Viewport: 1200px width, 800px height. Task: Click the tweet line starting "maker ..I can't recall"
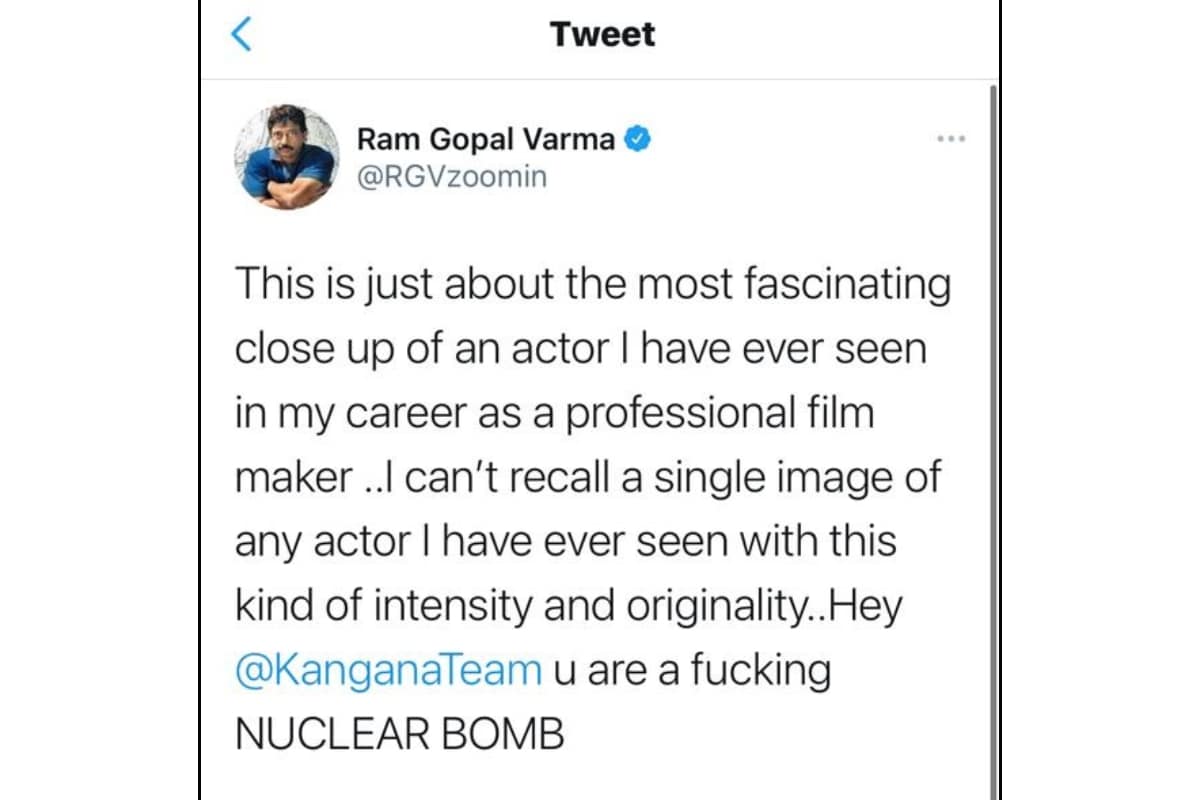point(588,477)
